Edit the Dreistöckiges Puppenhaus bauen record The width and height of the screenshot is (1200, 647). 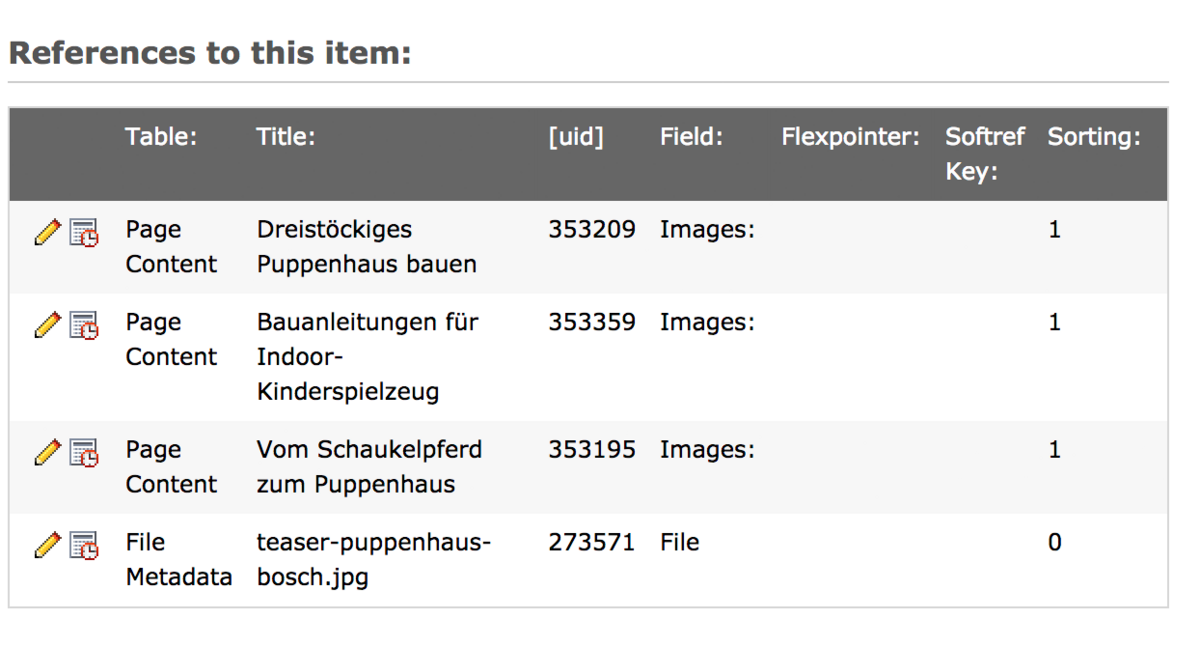(47, 233)
